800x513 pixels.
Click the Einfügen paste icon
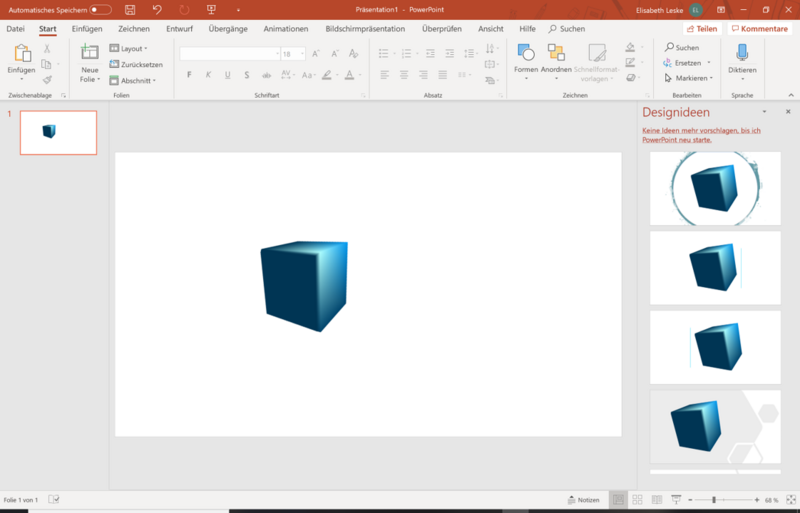(x=21, y=54)
